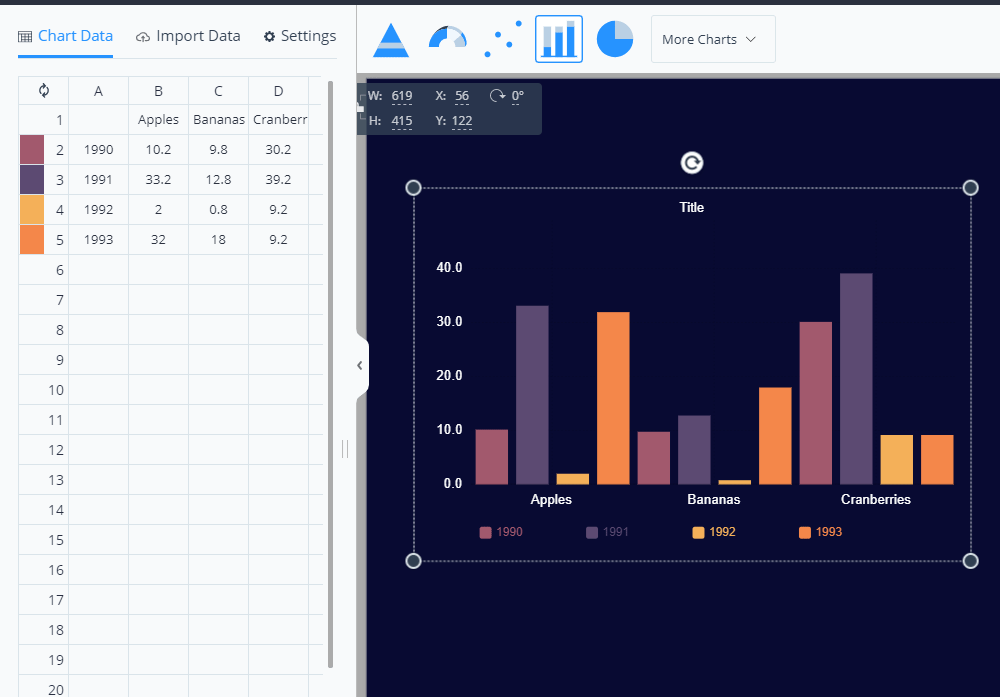The image size is (1000, 697).
Task: Collapse the data panel with arrow handle
Action: coord(360,366)
